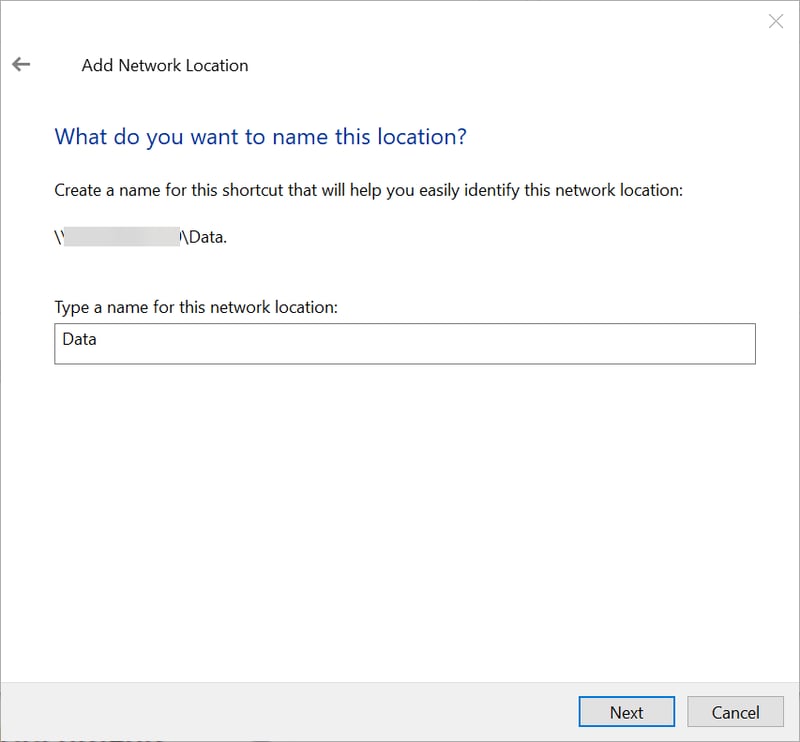Close the Add Network Location wizard
800x742 pixels.
coord(775,21)
